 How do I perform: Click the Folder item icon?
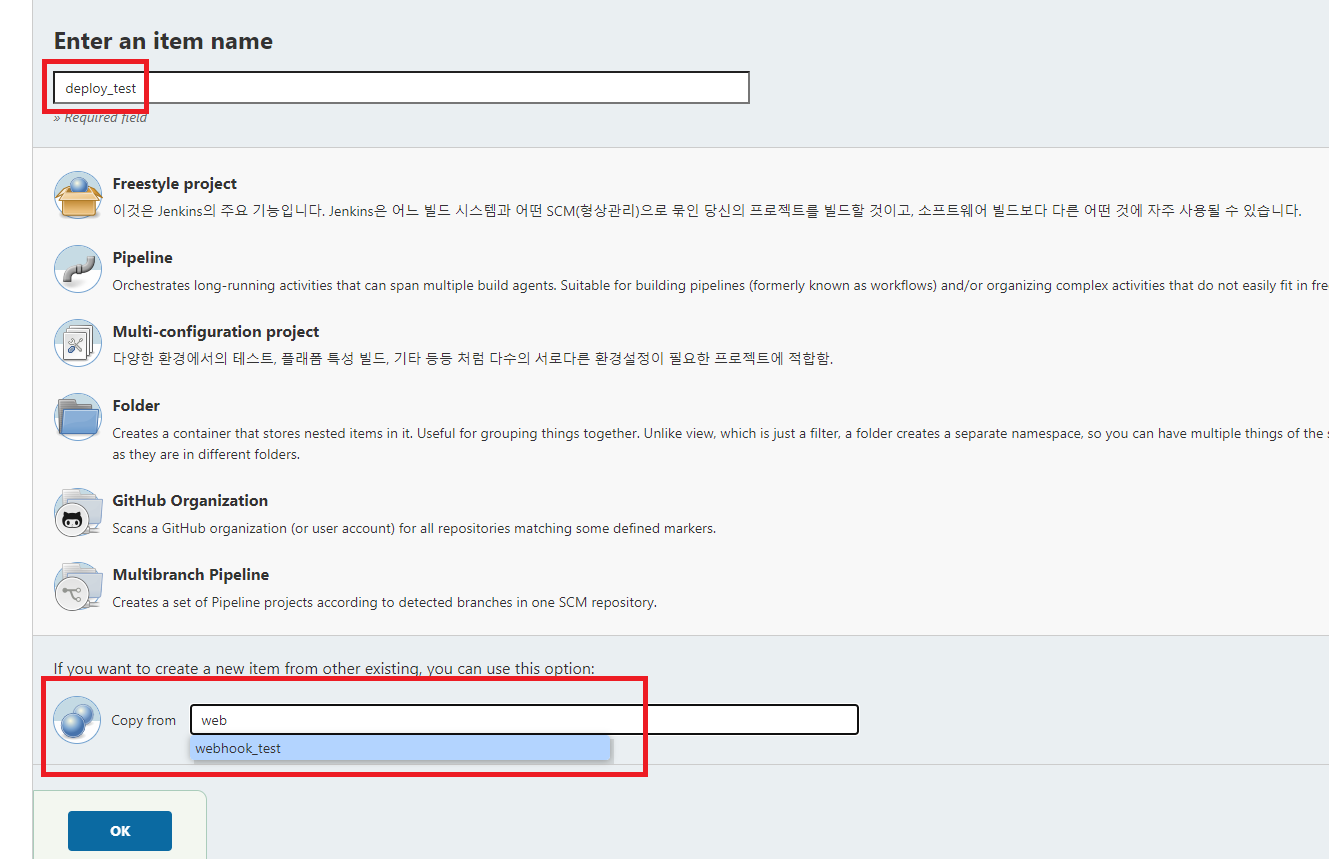[x=78, y=417]
